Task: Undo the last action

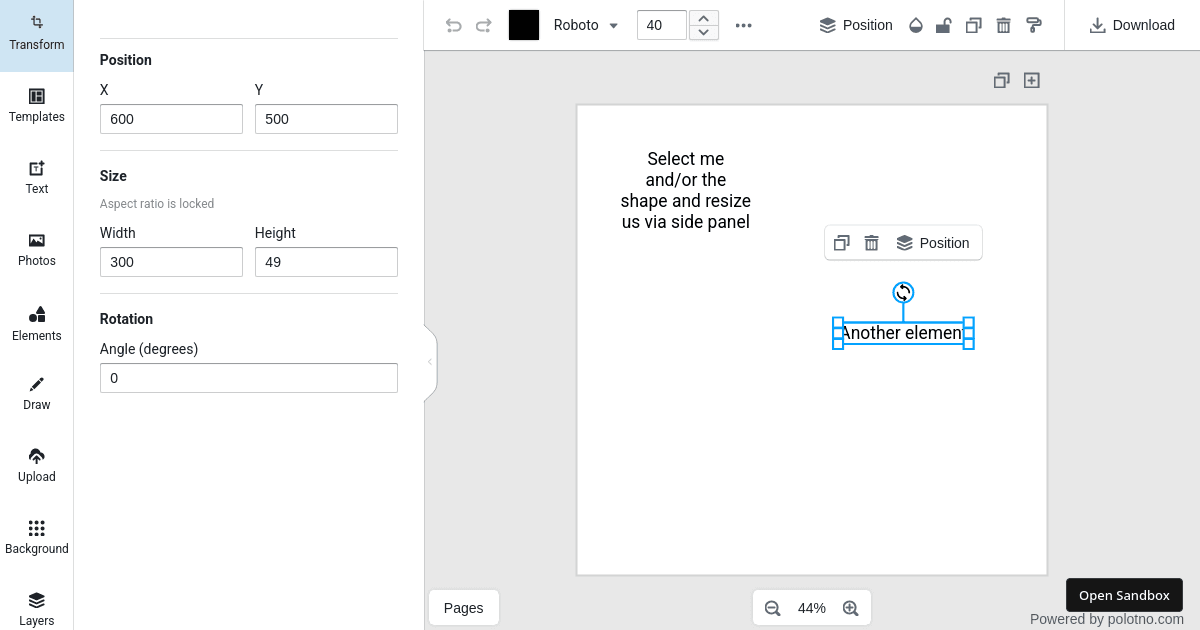Action: tap(454, 25)
